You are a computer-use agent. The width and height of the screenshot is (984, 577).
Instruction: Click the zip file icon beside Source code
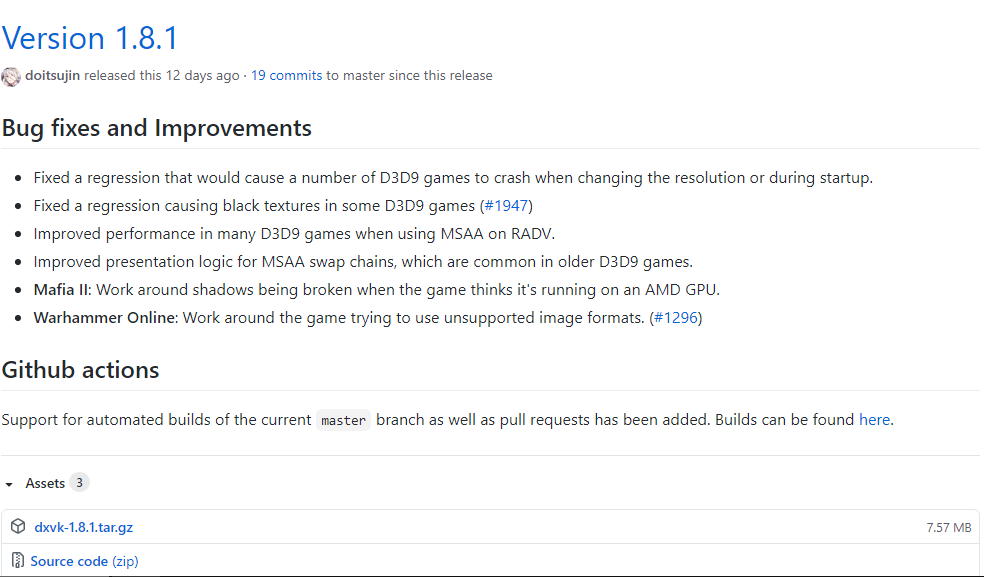coord(18,561)
